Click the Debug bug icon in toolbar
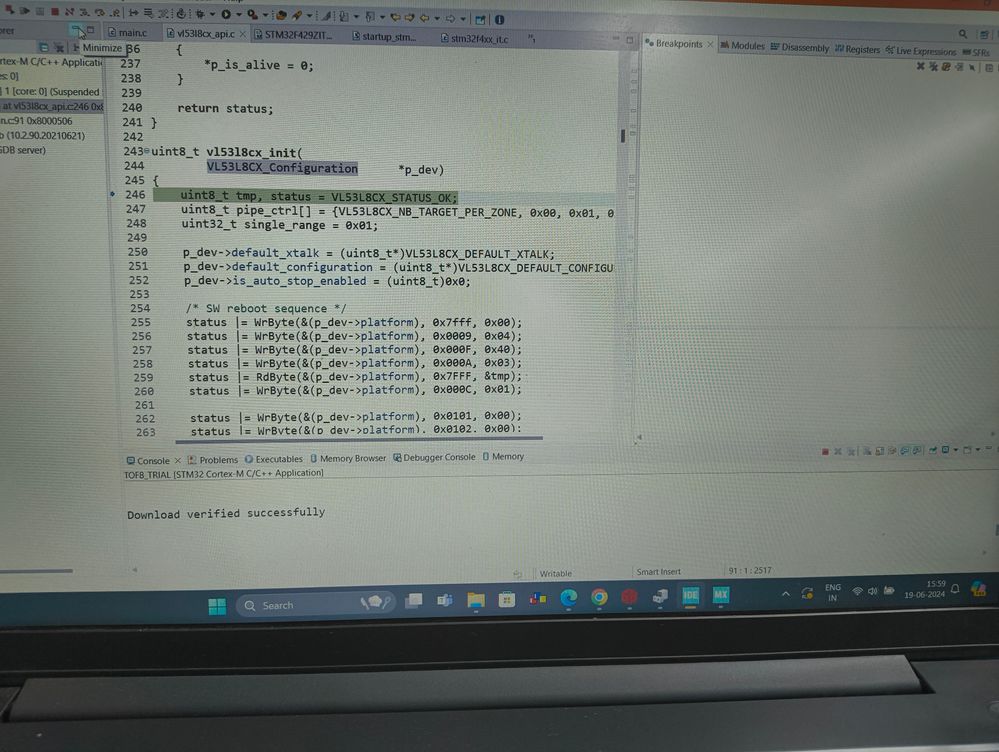999x752 pixels. coord(200,13)
